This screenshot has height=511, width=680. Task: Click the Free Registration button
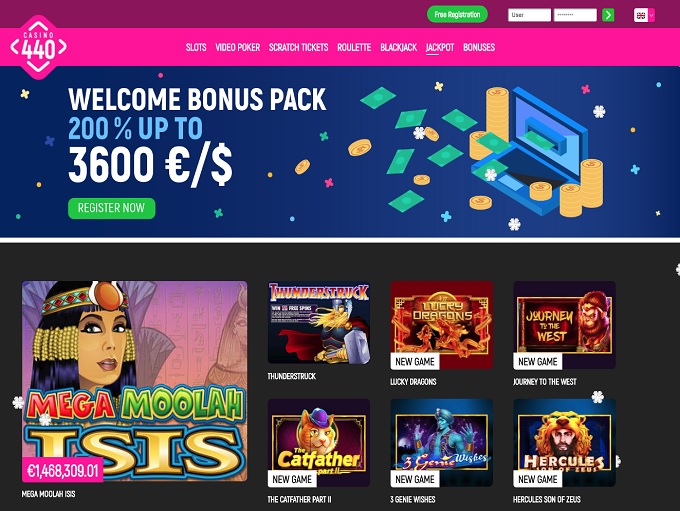(457, 14)
